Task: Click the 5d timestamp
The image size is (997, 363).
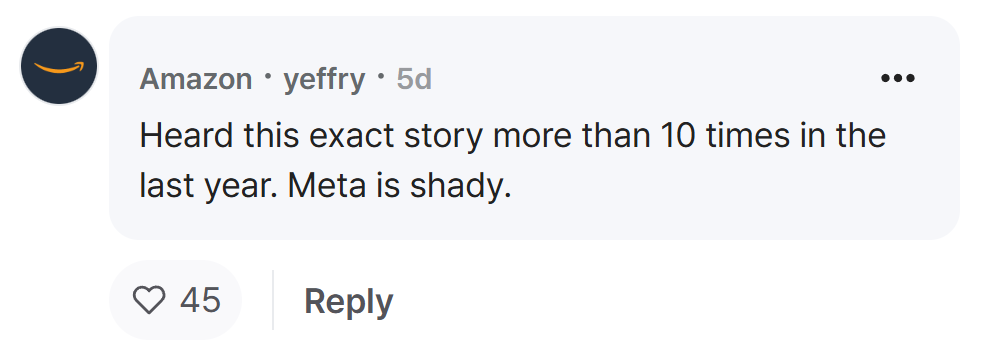Action: (x=414, y=79)
